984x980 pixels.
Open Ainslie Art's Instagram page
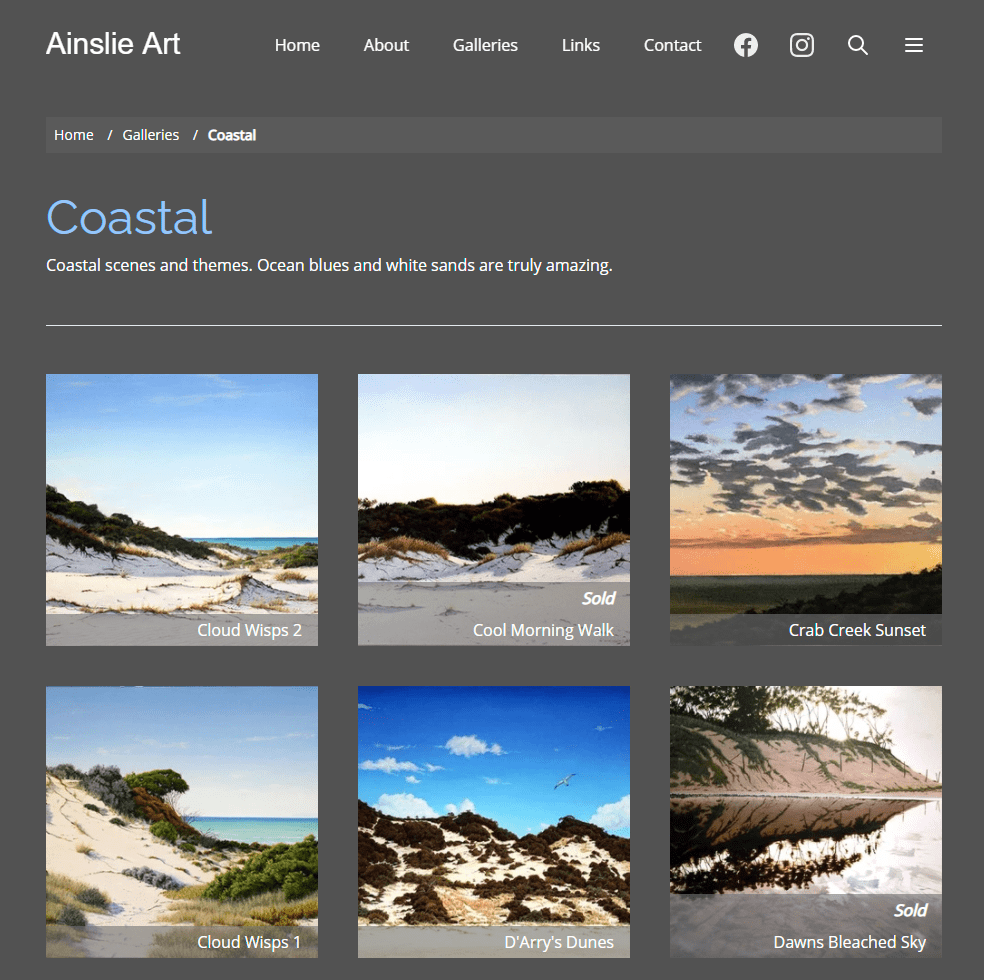click(x=801, y=45)
